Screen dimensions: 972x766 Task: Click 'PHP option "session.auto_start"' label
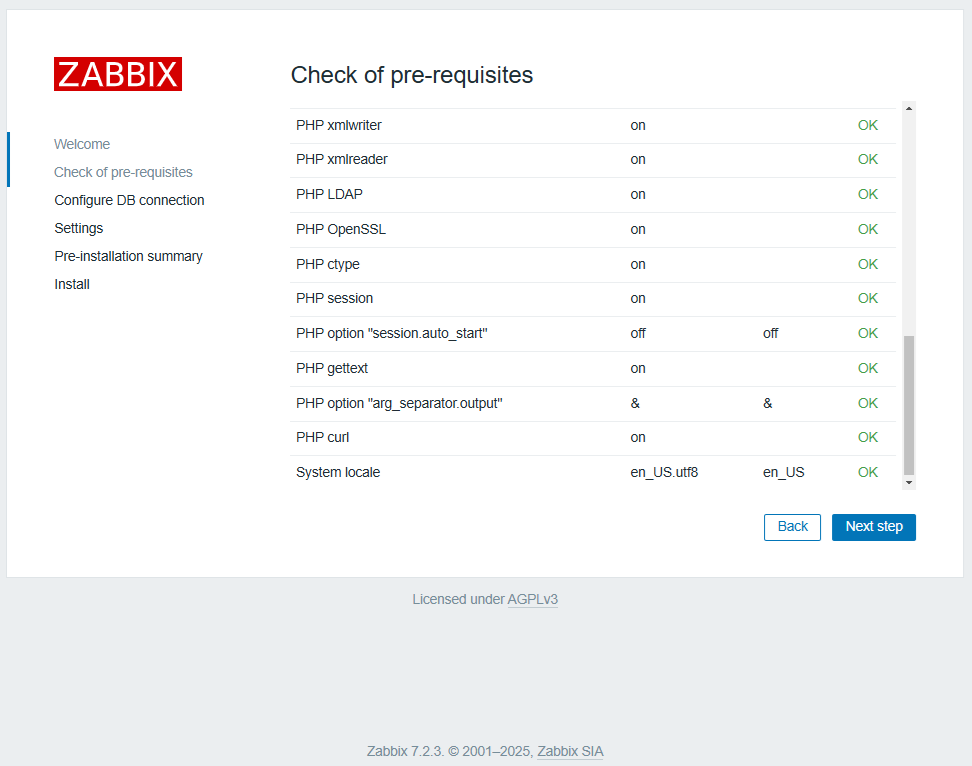(392, 333)
